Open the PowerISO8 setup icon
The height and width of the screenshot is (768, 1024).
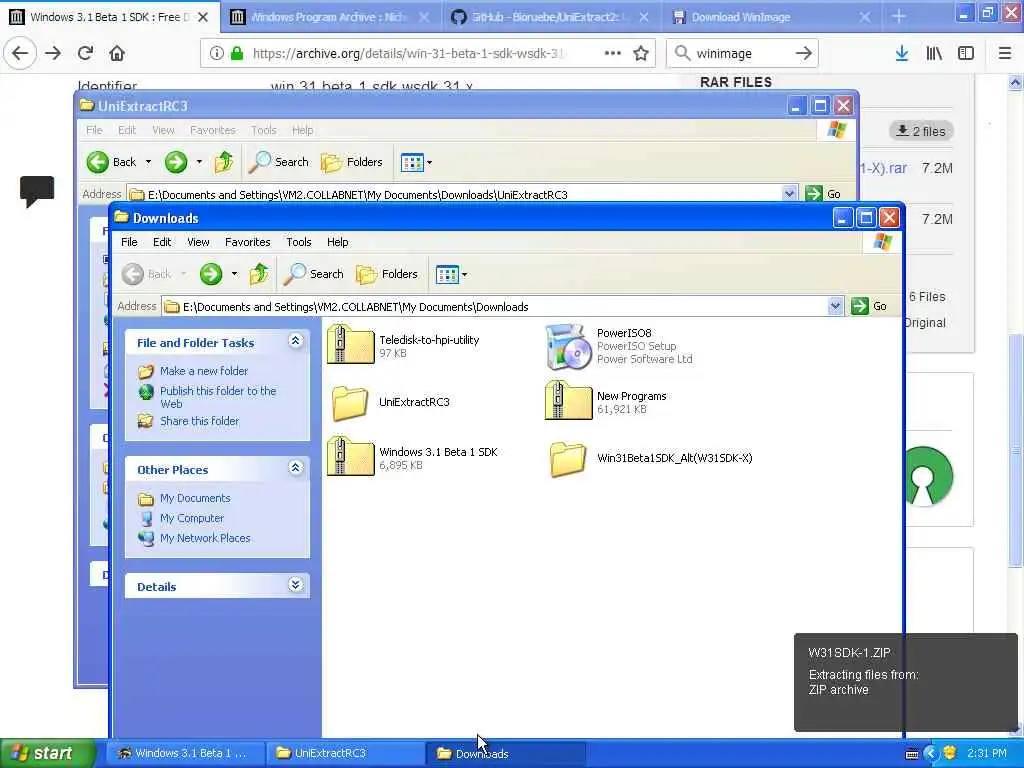coord(568,346)
